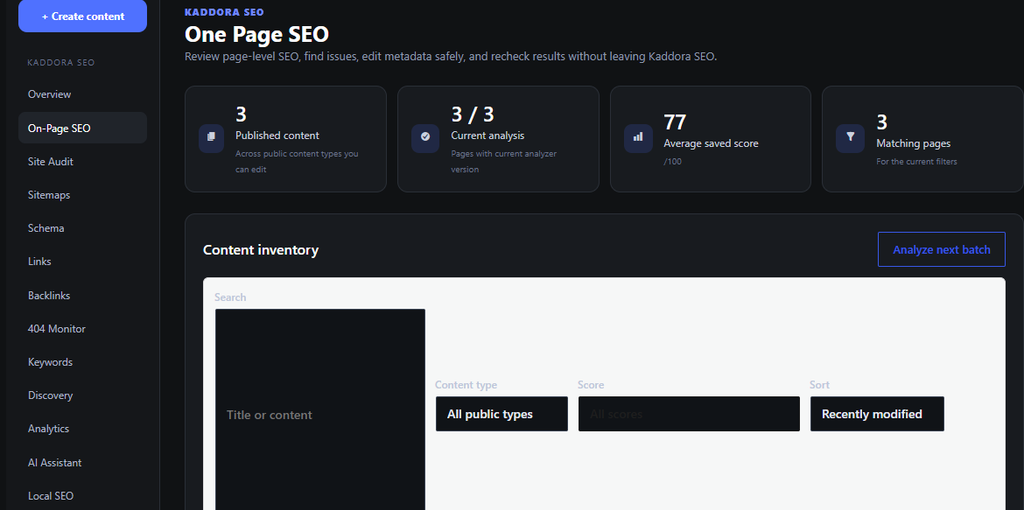The image size is (1024, 510).
Task: Open the All scores dropdown
Action: [689, 414]
